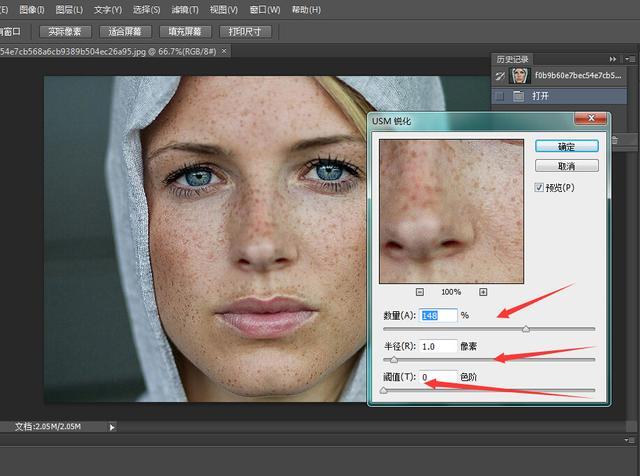Open the history panel options menu
This screenshot has width=640, height=476.
pyautogui.click(x=629, y=59)
